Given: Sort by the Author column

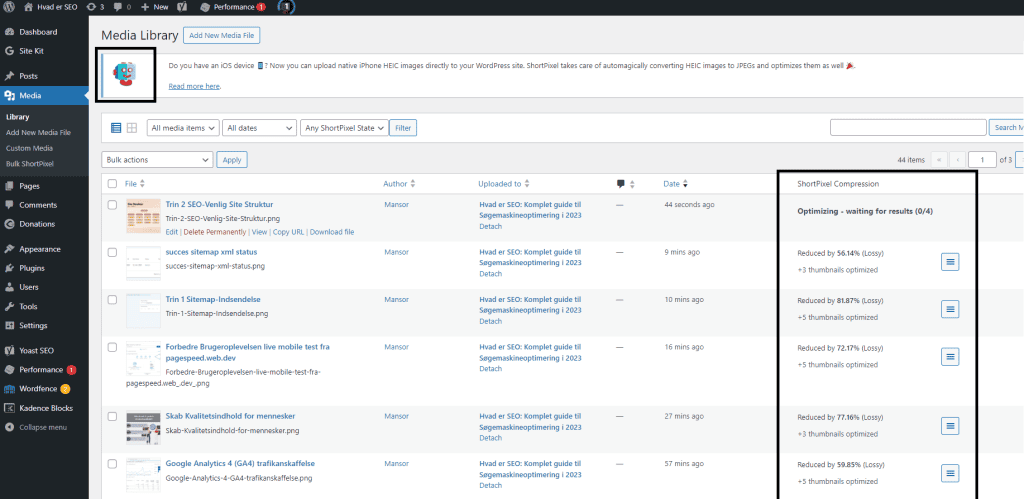Looking at the screenshot, I should coord(399,184).
